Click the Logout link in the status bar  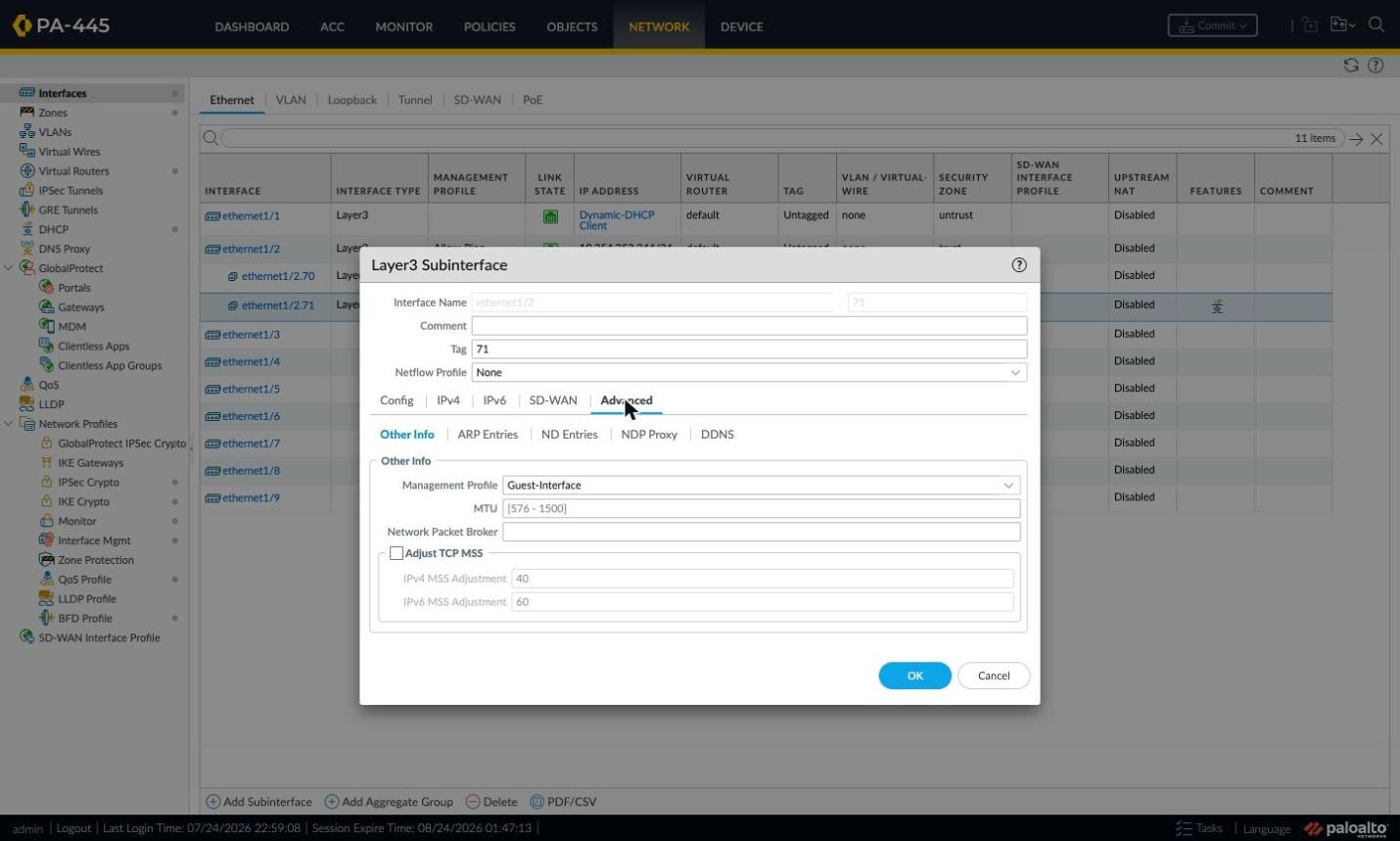tap(73, 828)
